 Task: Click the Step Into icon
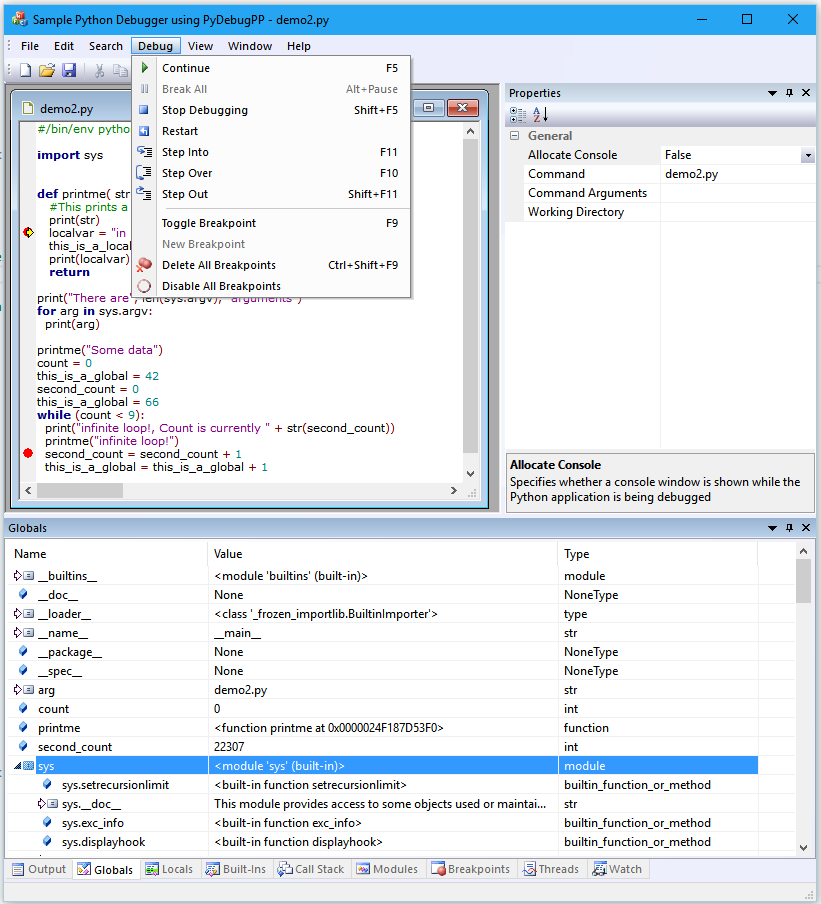[x=144, y=152]
